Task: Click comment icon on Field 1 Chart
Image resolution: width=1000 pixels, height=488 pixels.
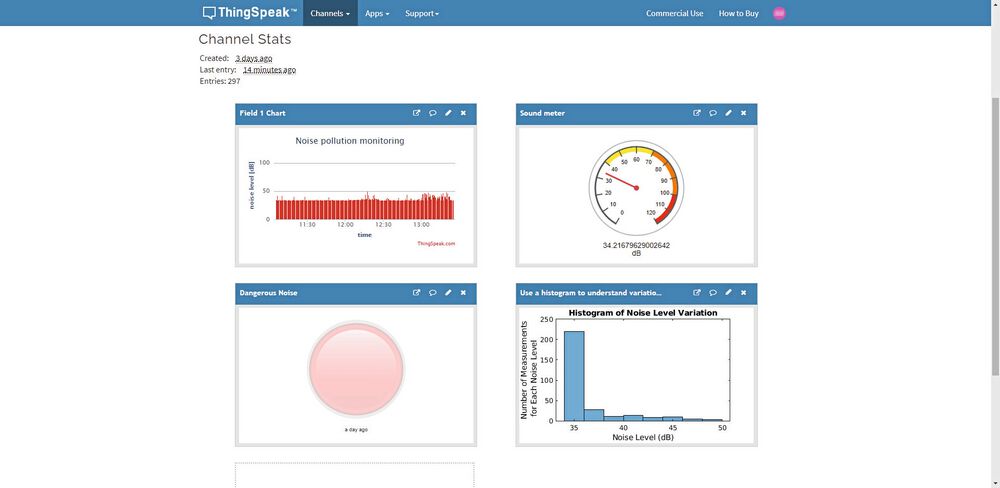Action: 433,113
